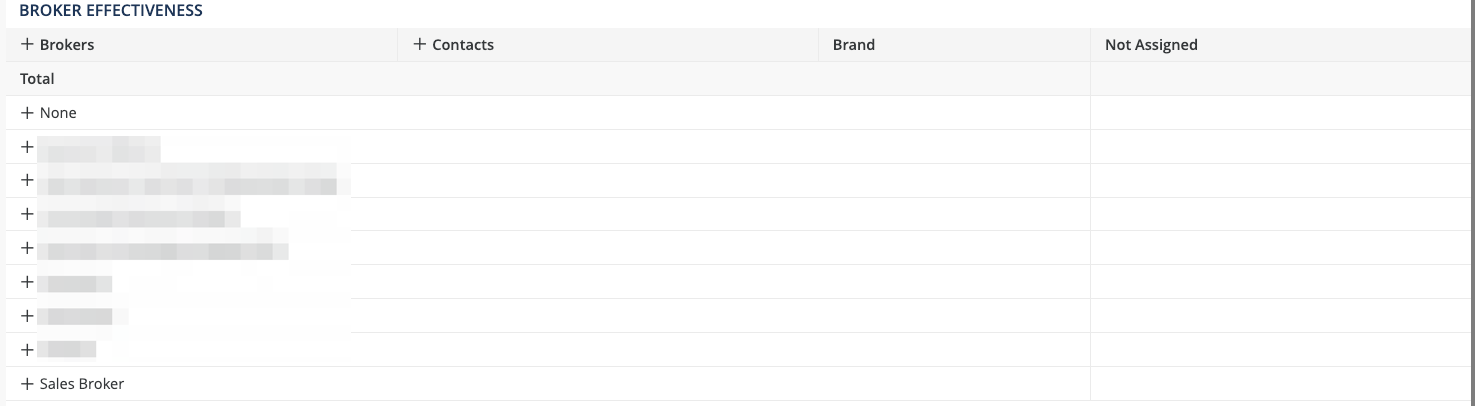Expand the None row plus icon
Viewport: 1475px width, 406px height.
pyautogui.click(x=27, y=113)
